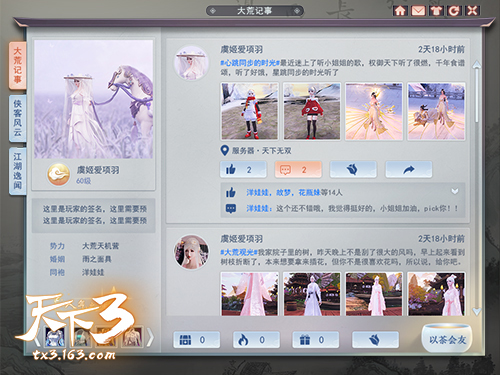Viewport: 500px width, 375px height.
Task: Expand the likes list chevron
Action: 455,192
